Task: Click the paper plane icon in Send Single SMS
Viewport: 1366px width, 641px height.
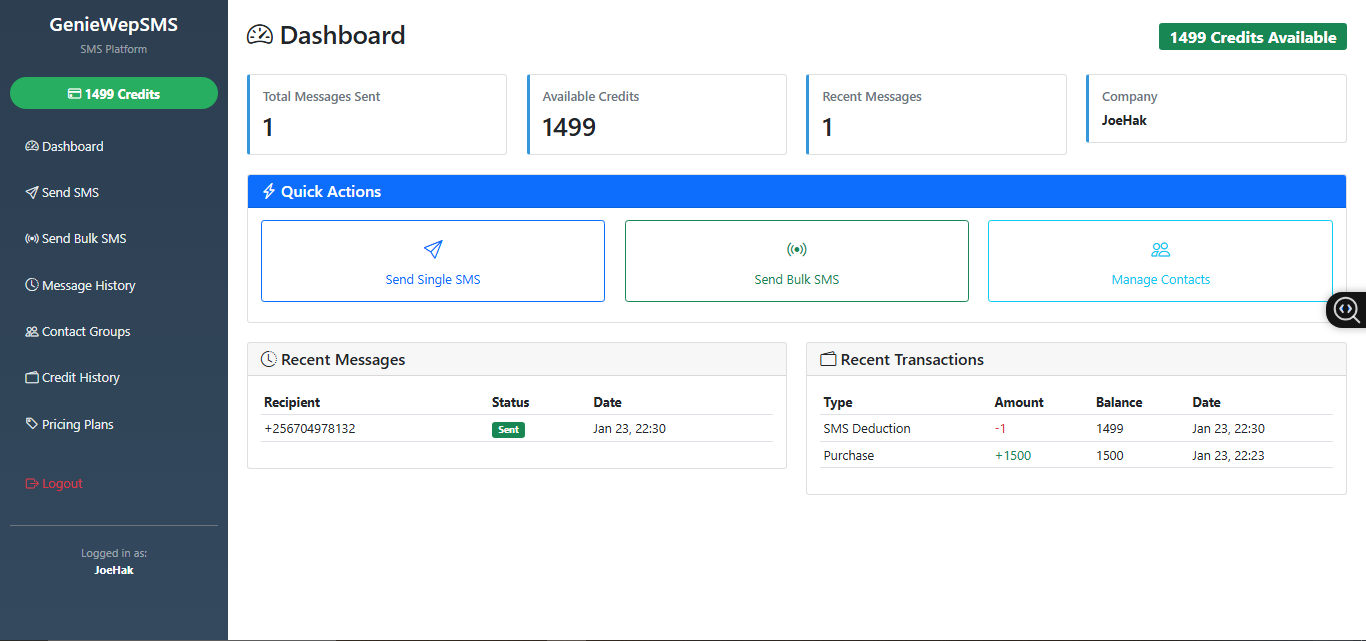Action: coord(433,249)
